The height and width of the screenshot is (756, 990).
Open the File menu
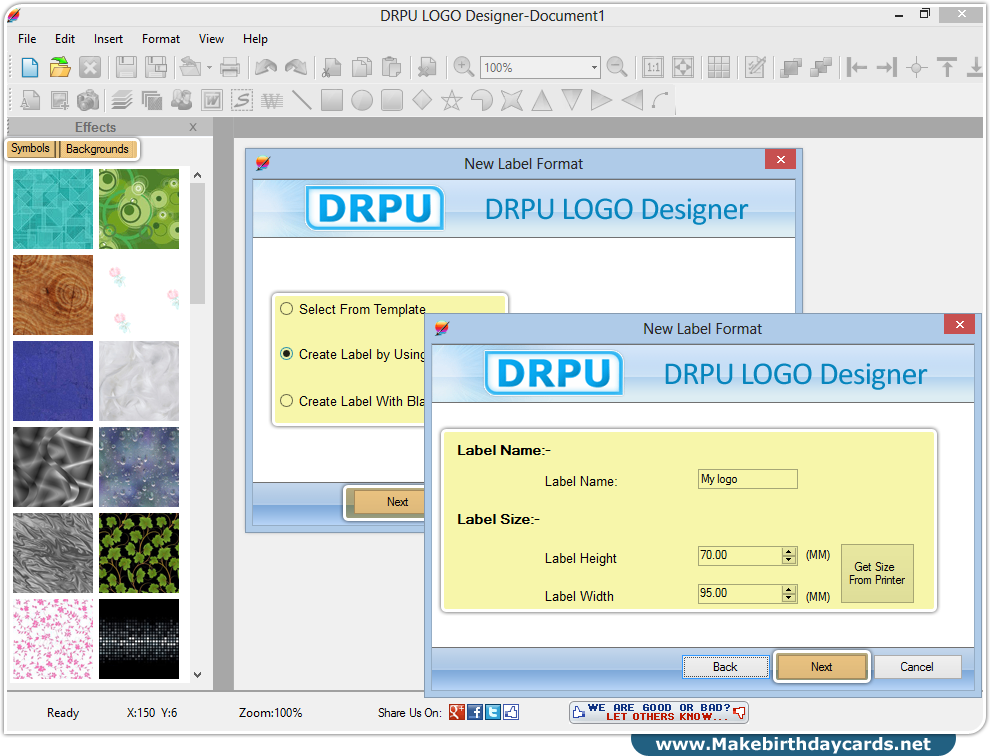tap(27, 39)
